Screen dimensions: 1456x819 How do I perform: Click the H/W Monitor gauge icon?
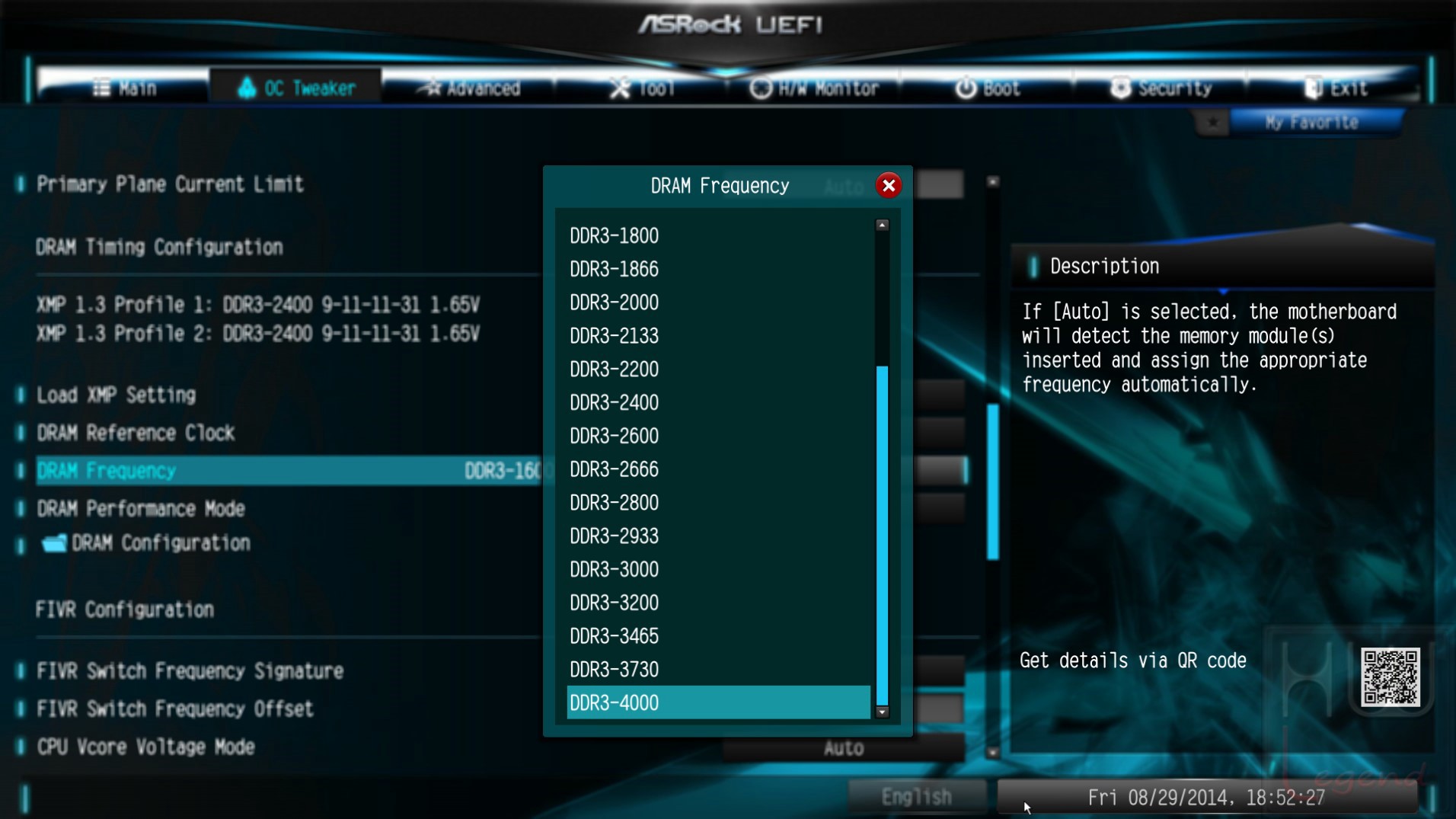point(760,88)
